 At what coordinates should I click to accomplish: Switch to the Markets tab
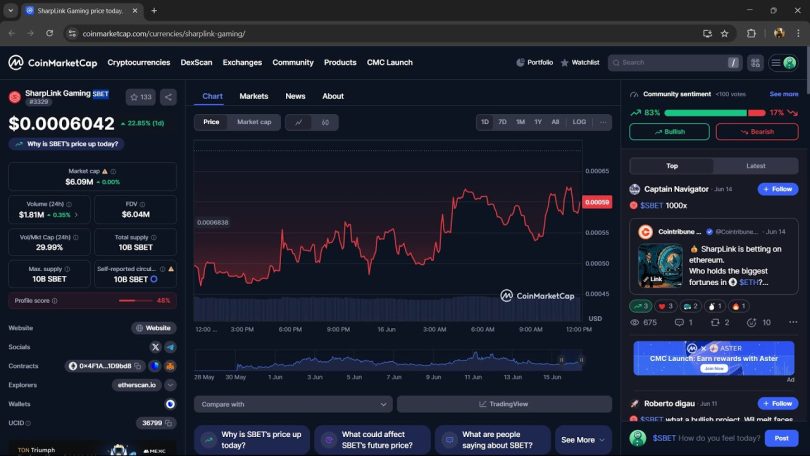pos(254,96)
